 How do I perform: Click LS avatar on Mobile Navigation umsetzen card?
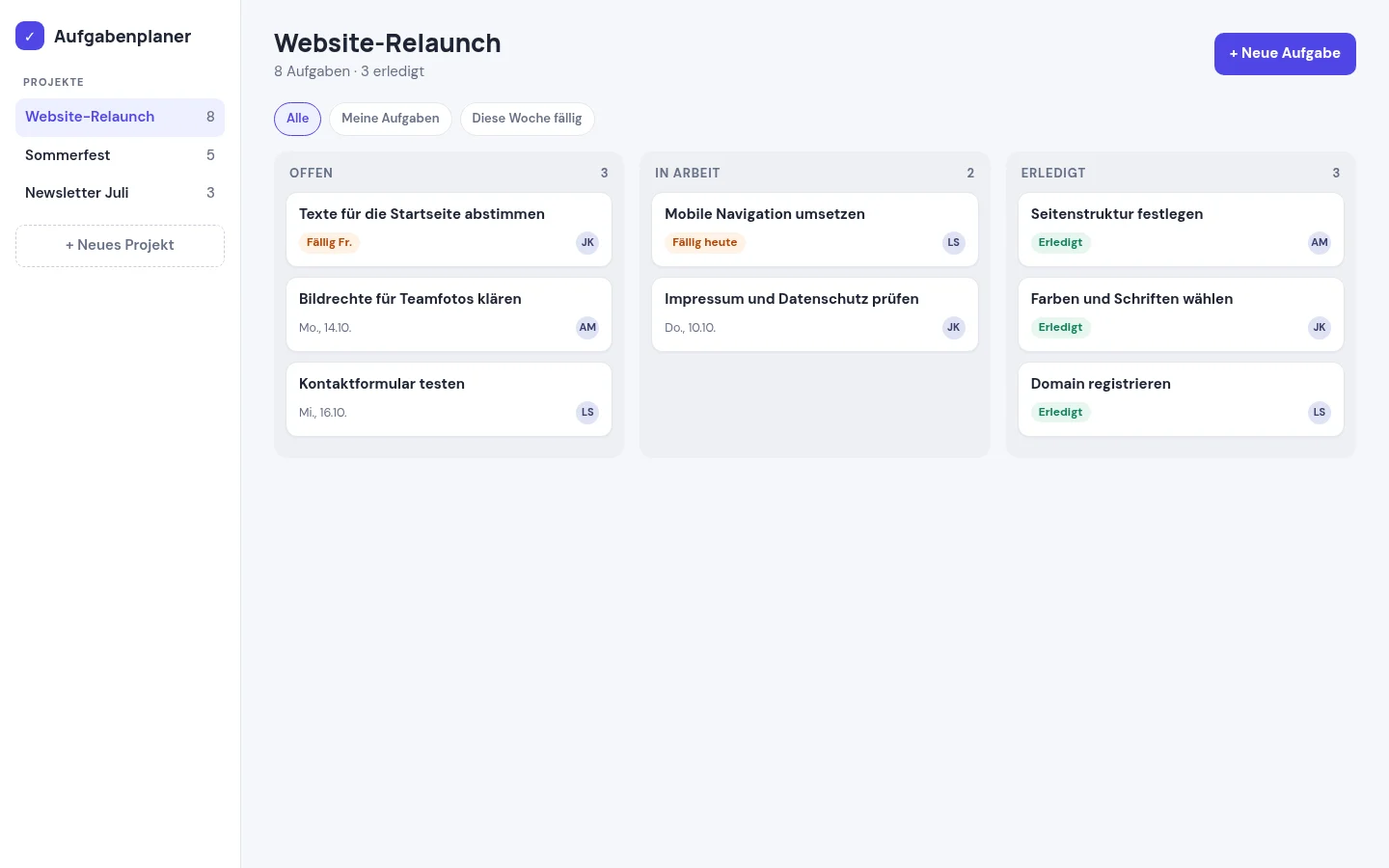click(x=954, y=243)
